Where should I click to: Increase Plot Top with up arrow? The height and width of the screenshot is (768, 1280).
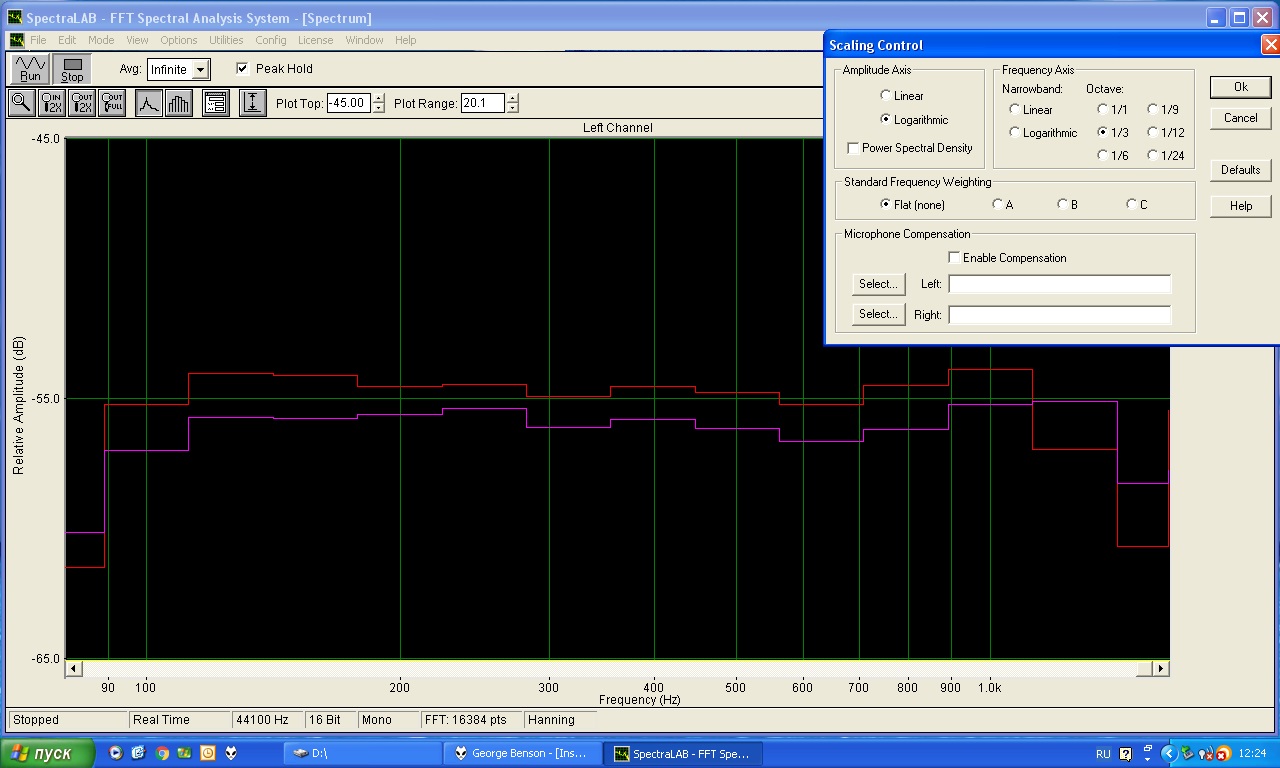(x=378, y=98)
